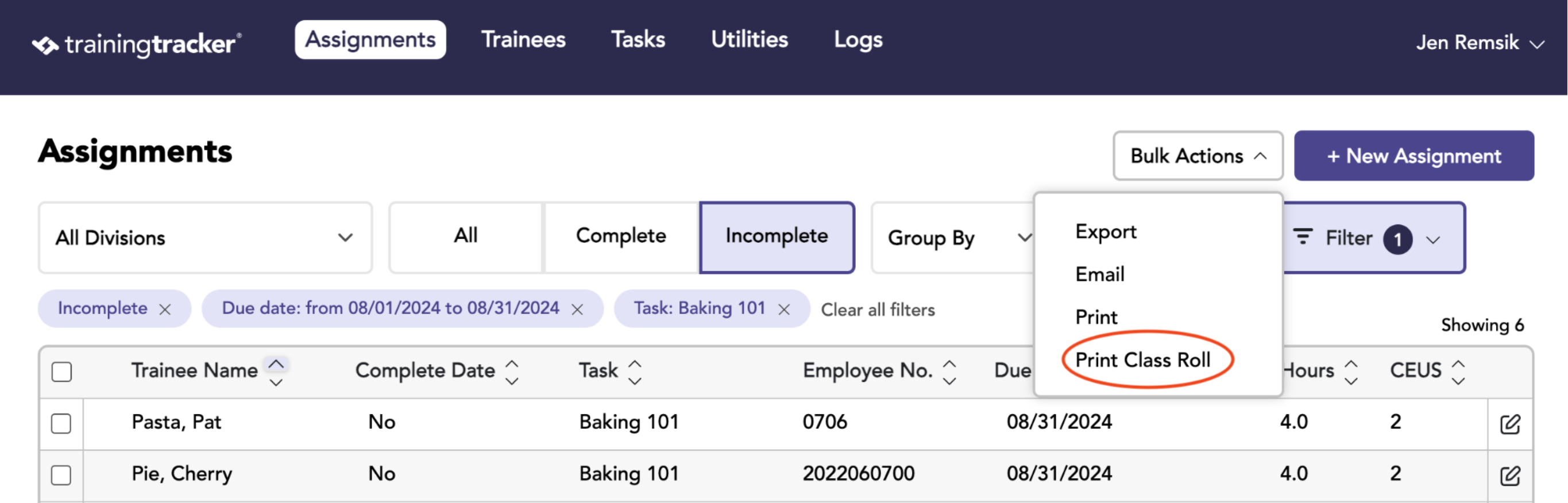This screenshot has width=1568, height=503.
Task: Click the New Assignment button
Action: coord(1413,156)
